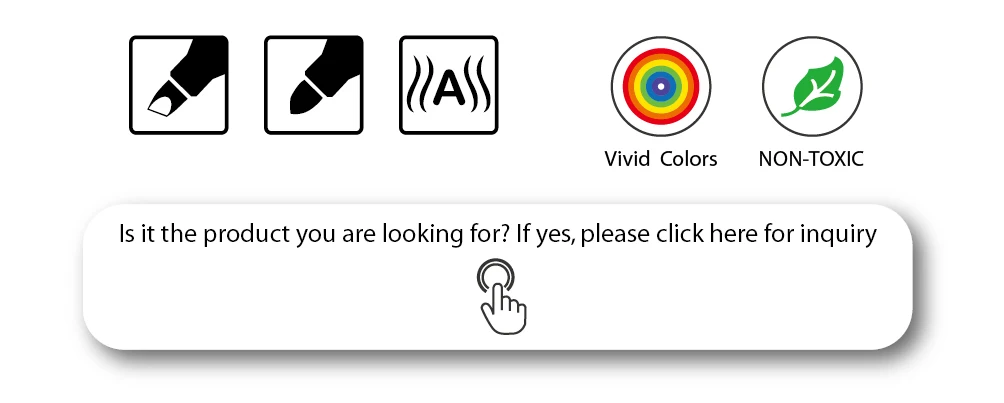Click the rainbow Vivid Colors circle icon

point(661,86)
